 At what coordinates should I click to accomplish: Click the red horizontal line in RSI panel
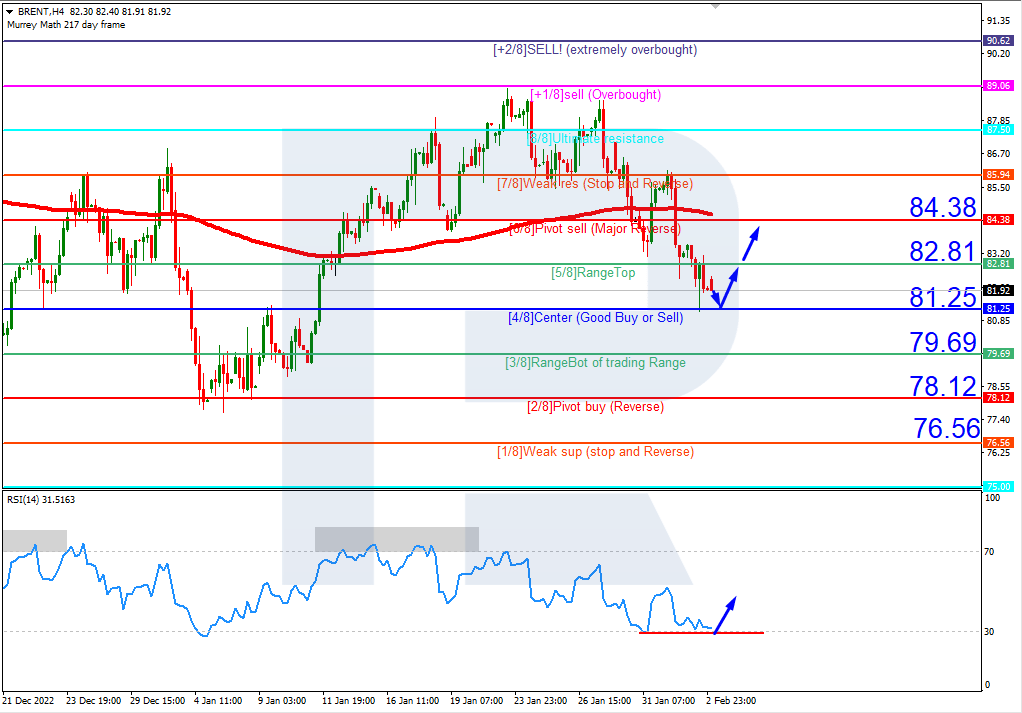(700, 632)
